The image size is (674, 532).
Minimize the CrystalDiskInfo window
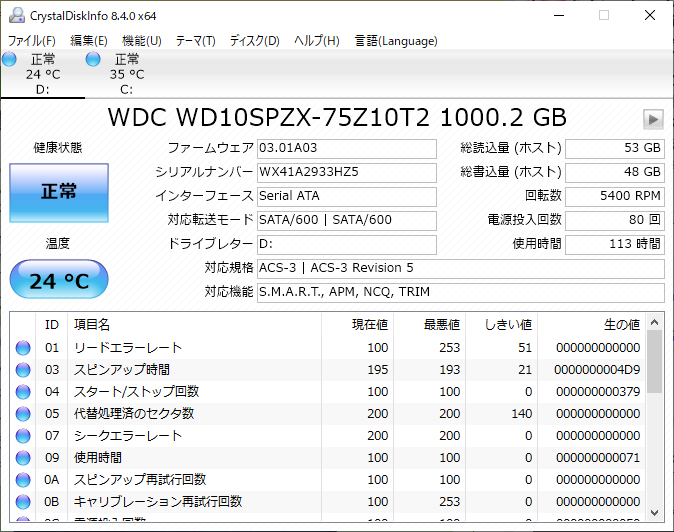click(559, 15)
